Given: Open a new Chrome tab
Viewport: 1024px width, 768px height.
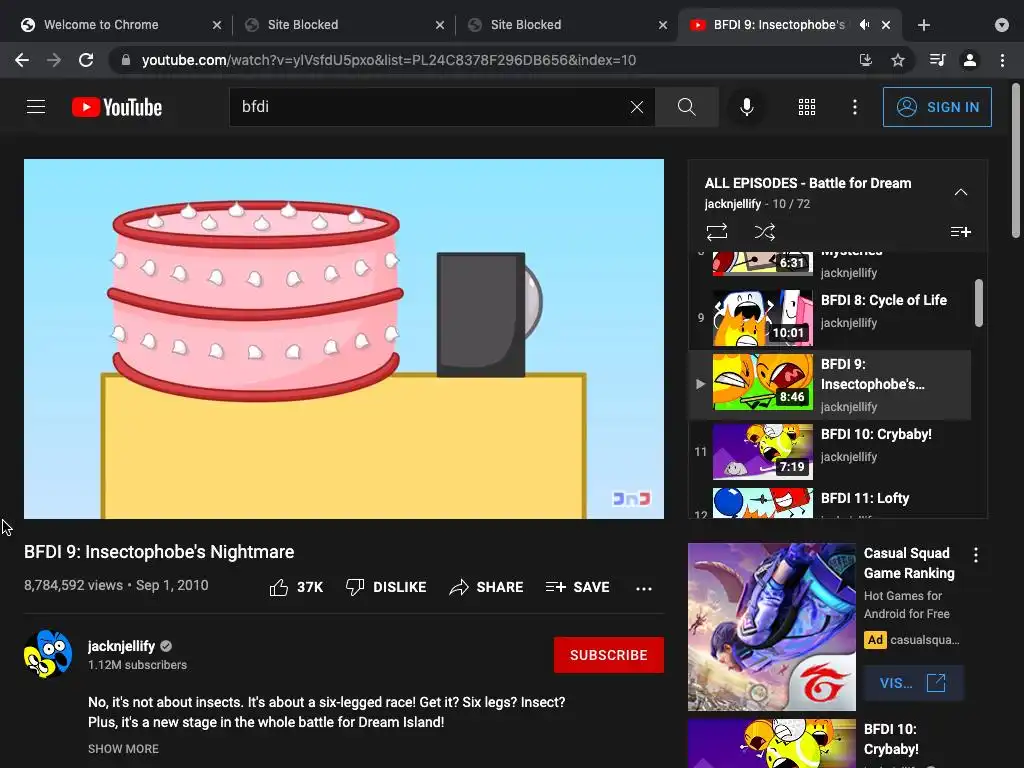Looking at the screenshot, I should pos(923,25).
